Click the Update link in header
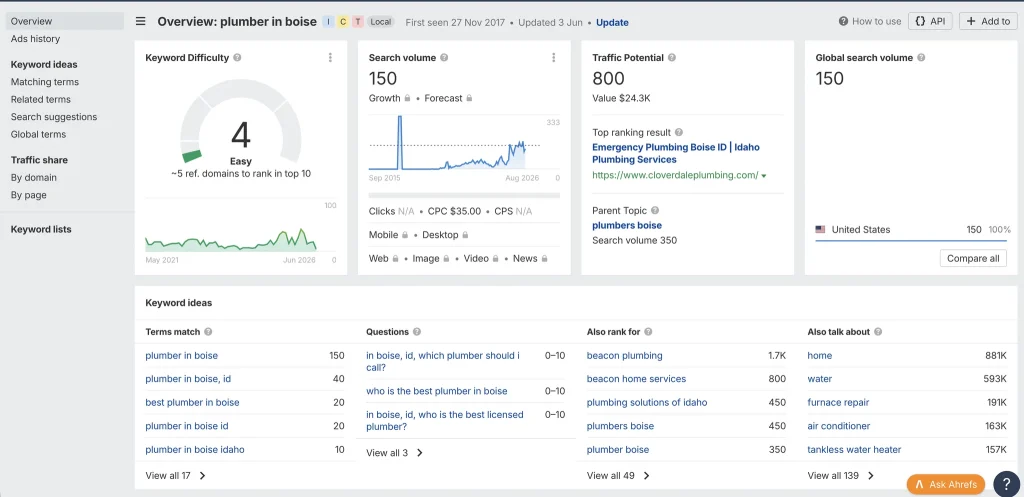Viewport: 1024px width, 497px height. 613,22
